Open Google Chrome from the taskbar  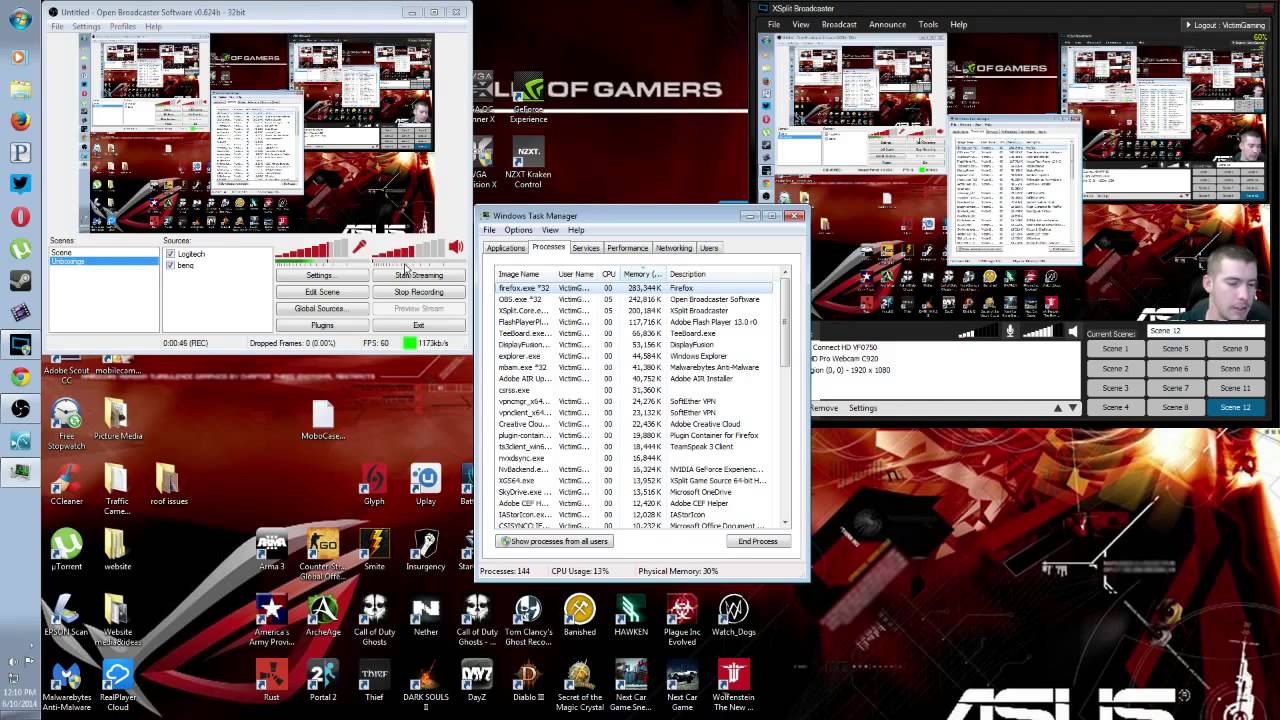[x=20, y=376]
